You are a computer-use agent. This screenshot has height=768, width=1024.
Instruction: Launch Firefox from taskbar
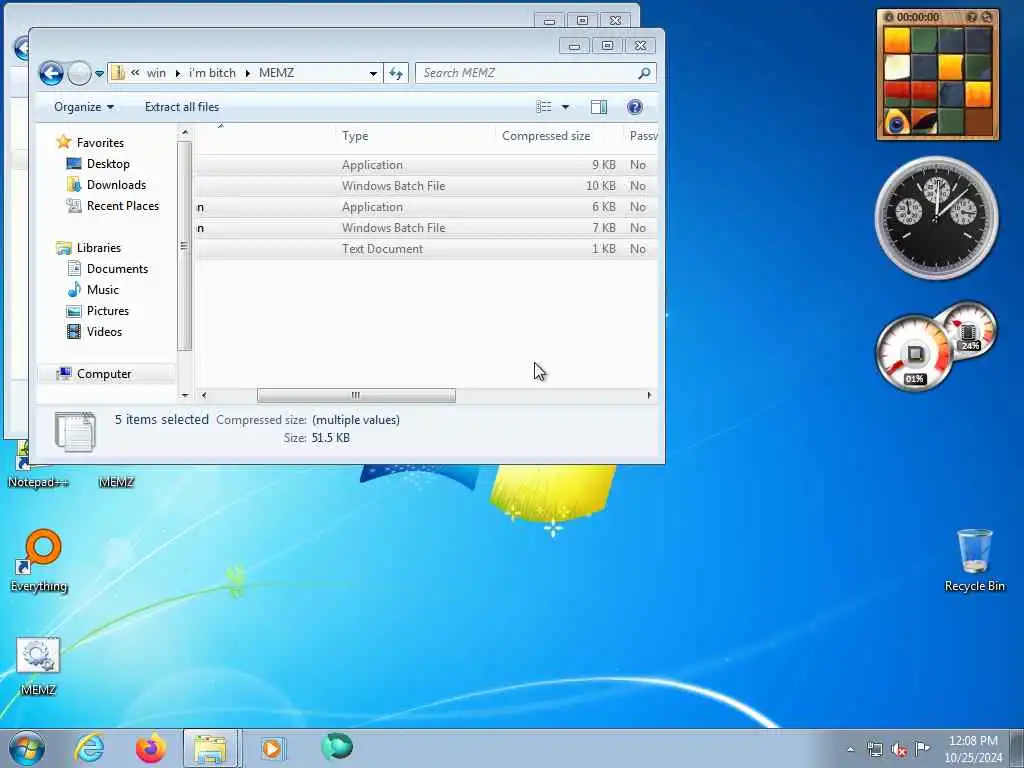point(151,748)
